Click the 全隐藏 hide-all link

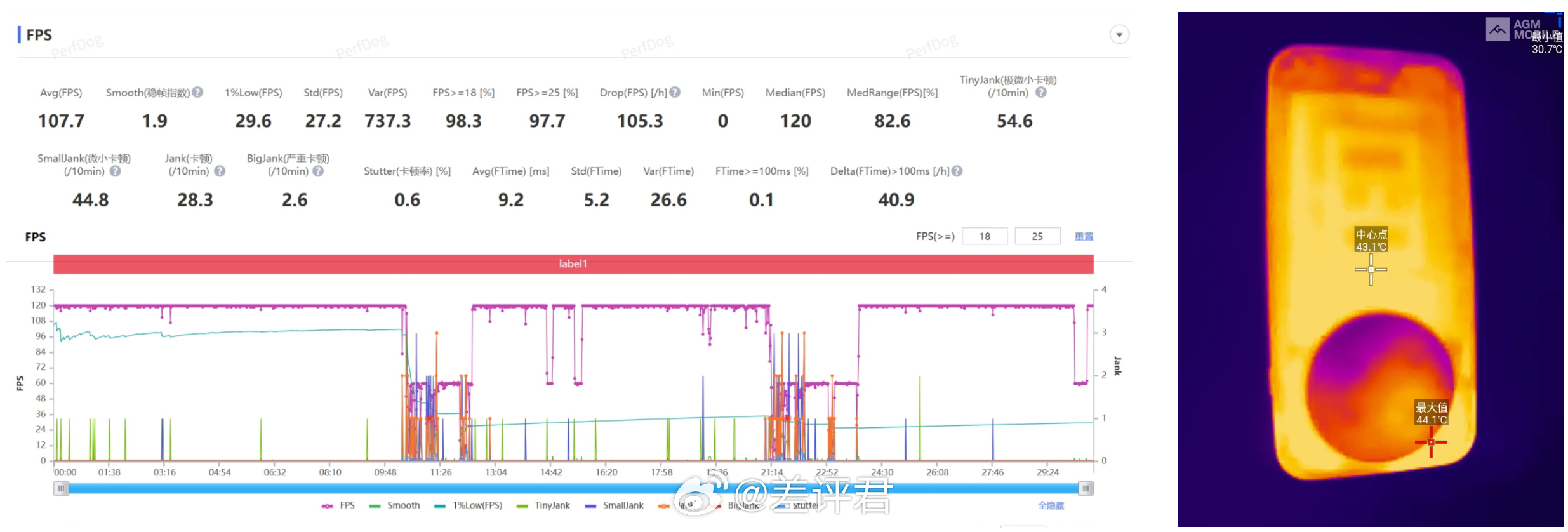pos(1051,506)
